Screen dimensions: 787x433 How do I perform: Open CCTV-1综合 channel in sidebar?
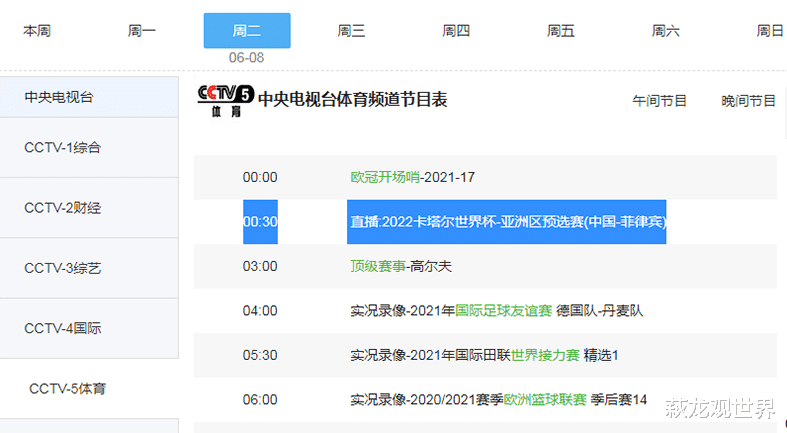tap(89, 148)
